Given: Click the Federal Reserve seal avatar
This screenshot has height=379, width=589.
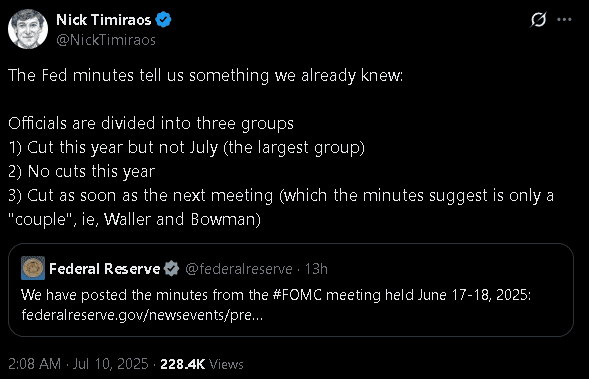Looking at the screenshot, I should tap(33, 268).
